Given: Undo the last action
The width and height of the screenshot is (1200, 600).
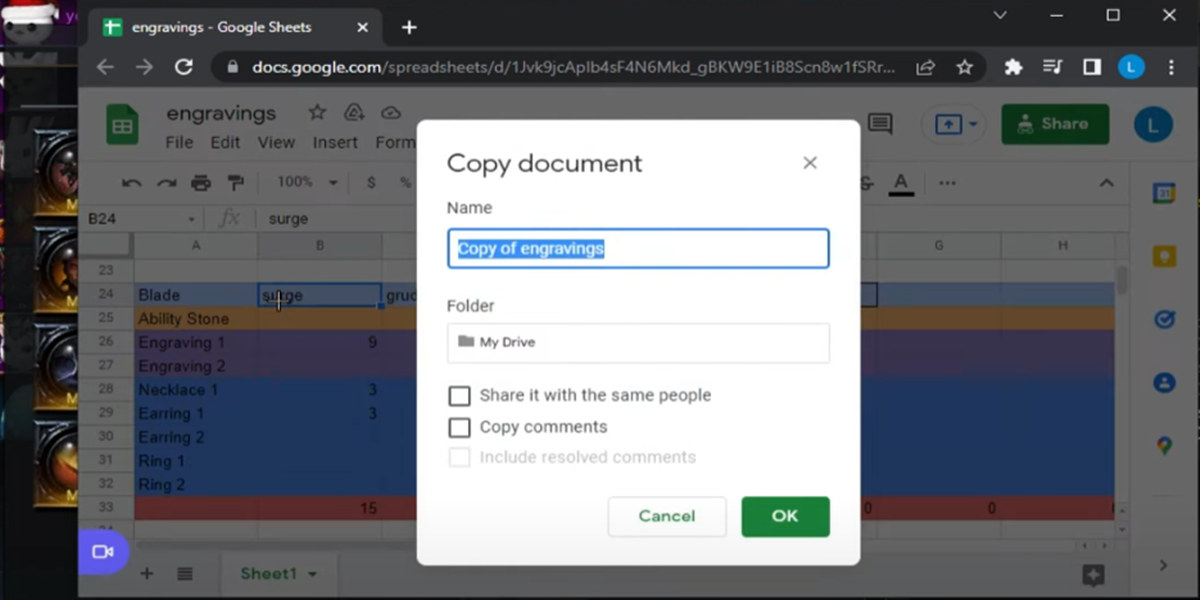Looking at the screenshot, I should [x=131, y=182].
